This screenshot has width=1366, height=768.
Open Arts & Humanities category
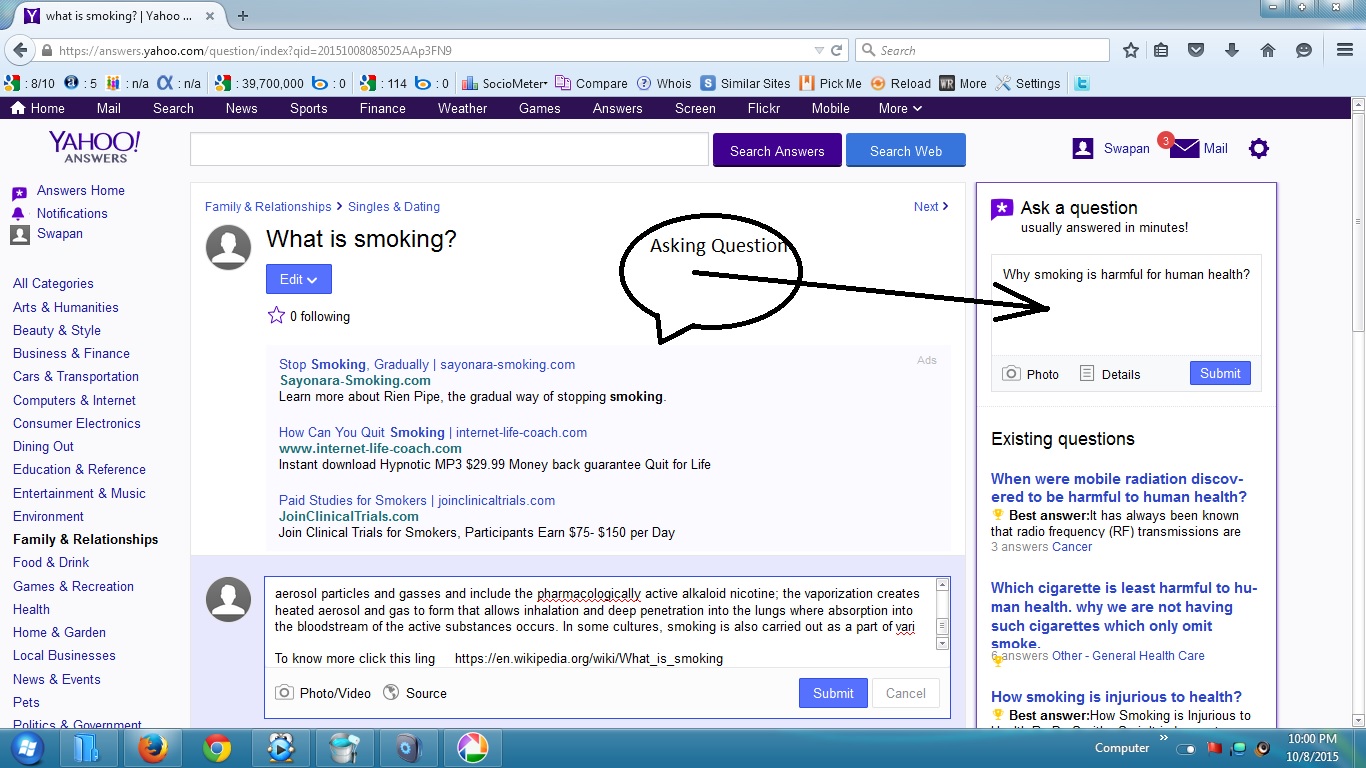66,307
